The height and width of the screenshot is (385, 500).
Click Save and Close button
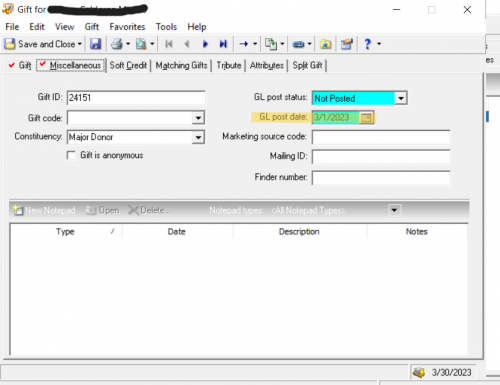(39, 44)
